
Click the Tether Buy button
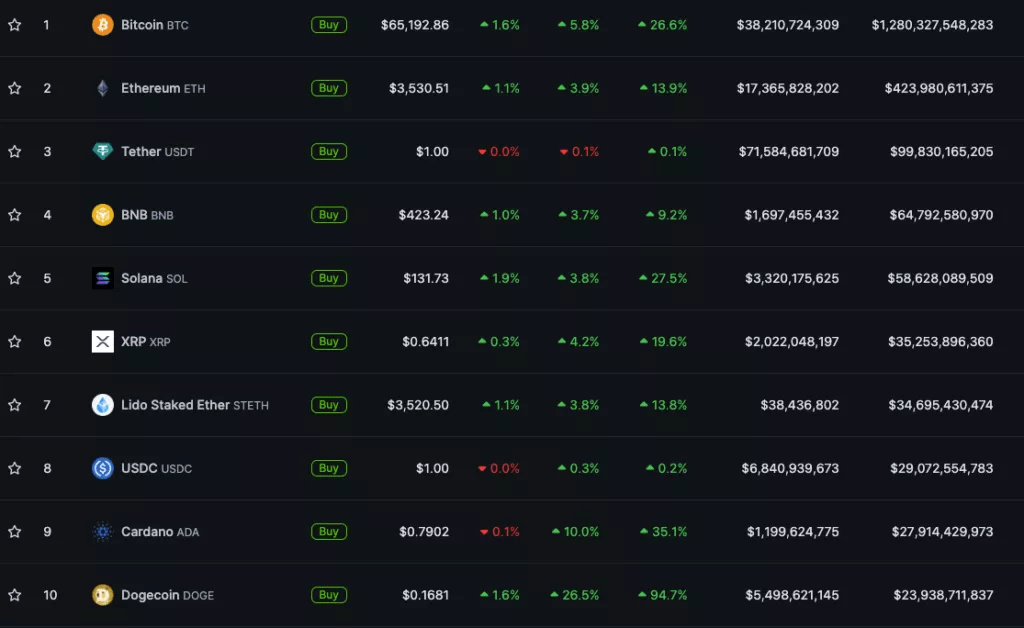(328, 151)
